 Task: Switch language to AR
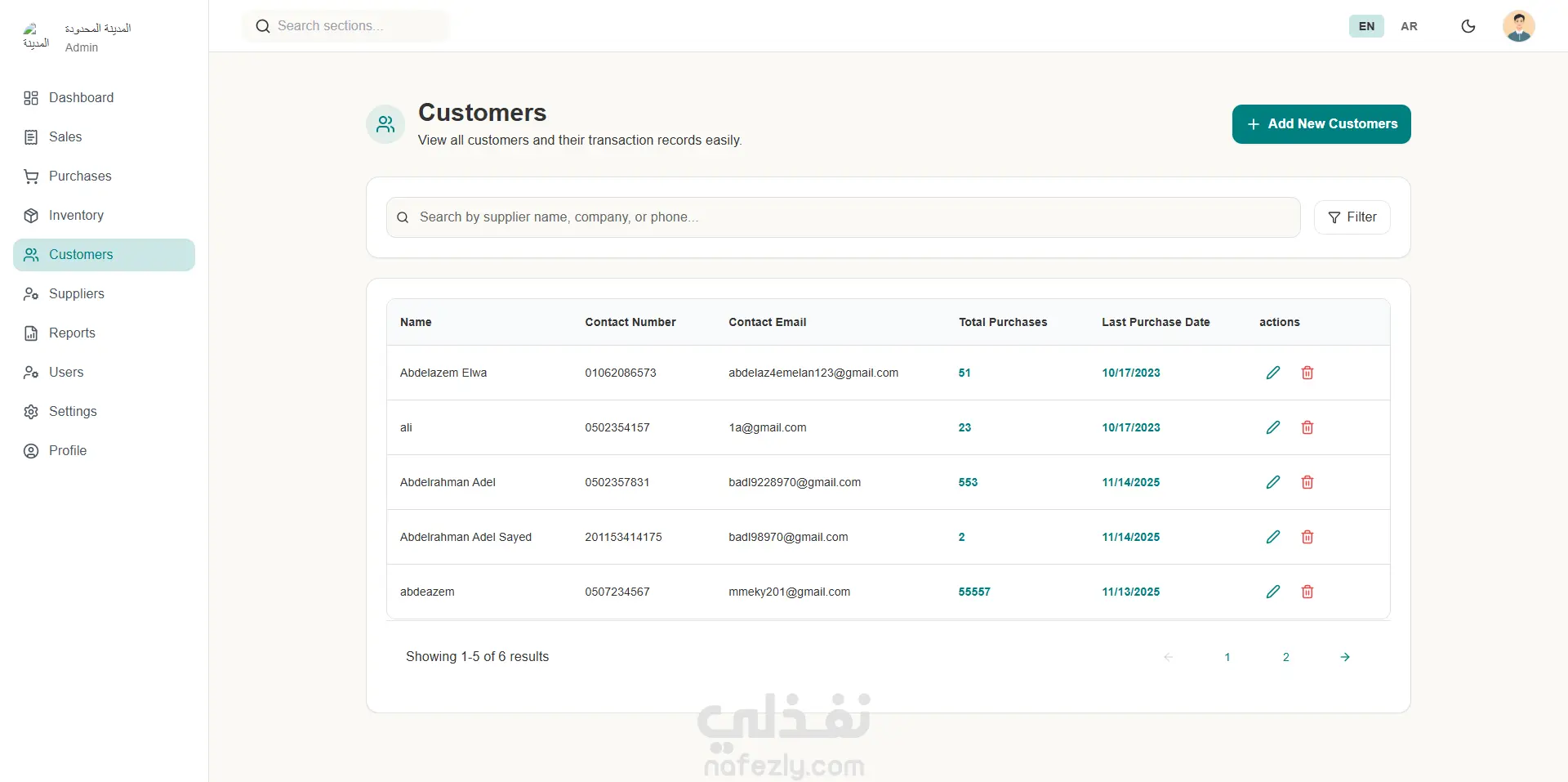click(1409, 26)
